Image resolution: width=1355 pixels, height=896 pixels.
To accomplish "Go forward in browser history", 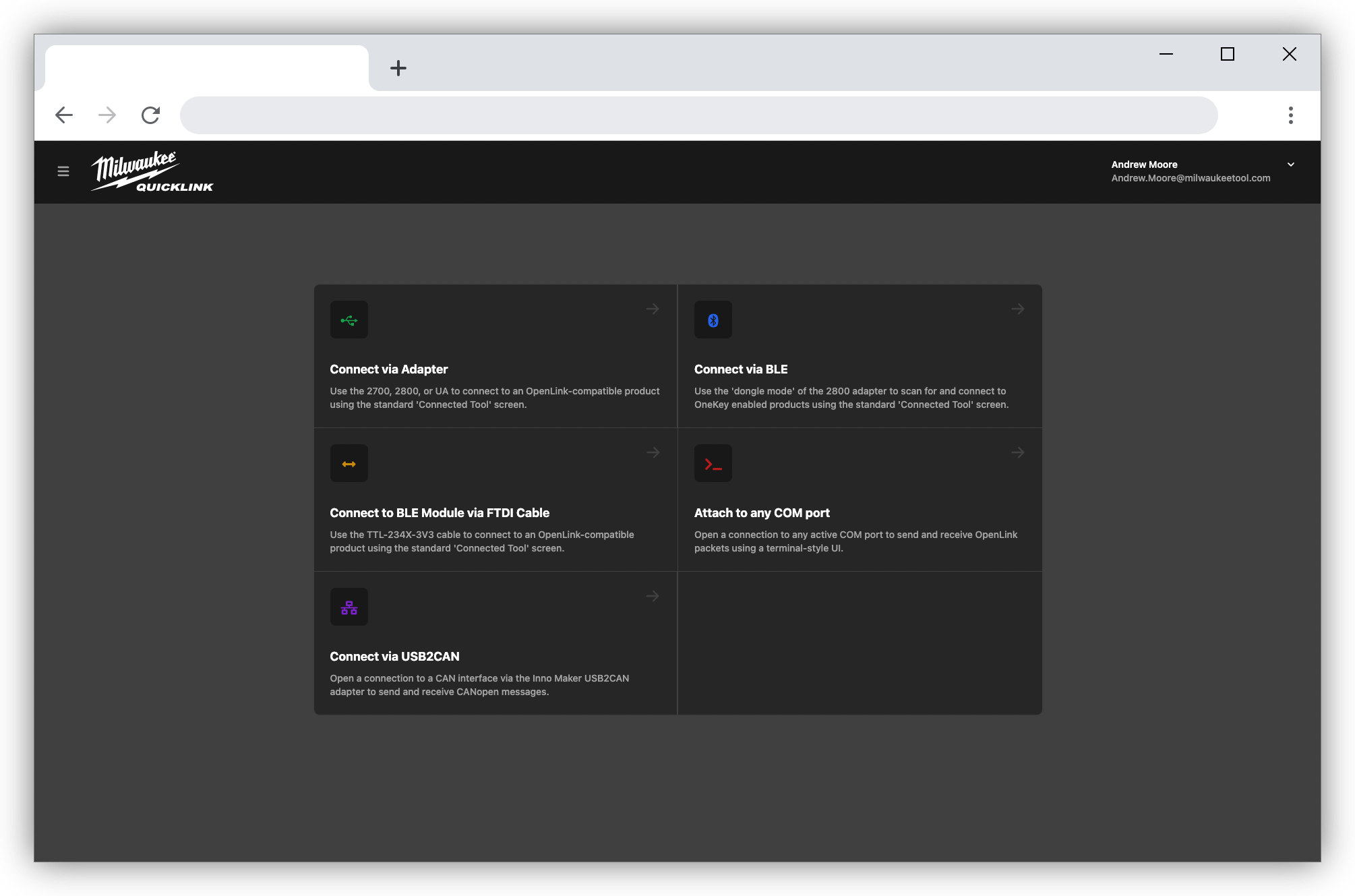I will (x=107, y=115).
